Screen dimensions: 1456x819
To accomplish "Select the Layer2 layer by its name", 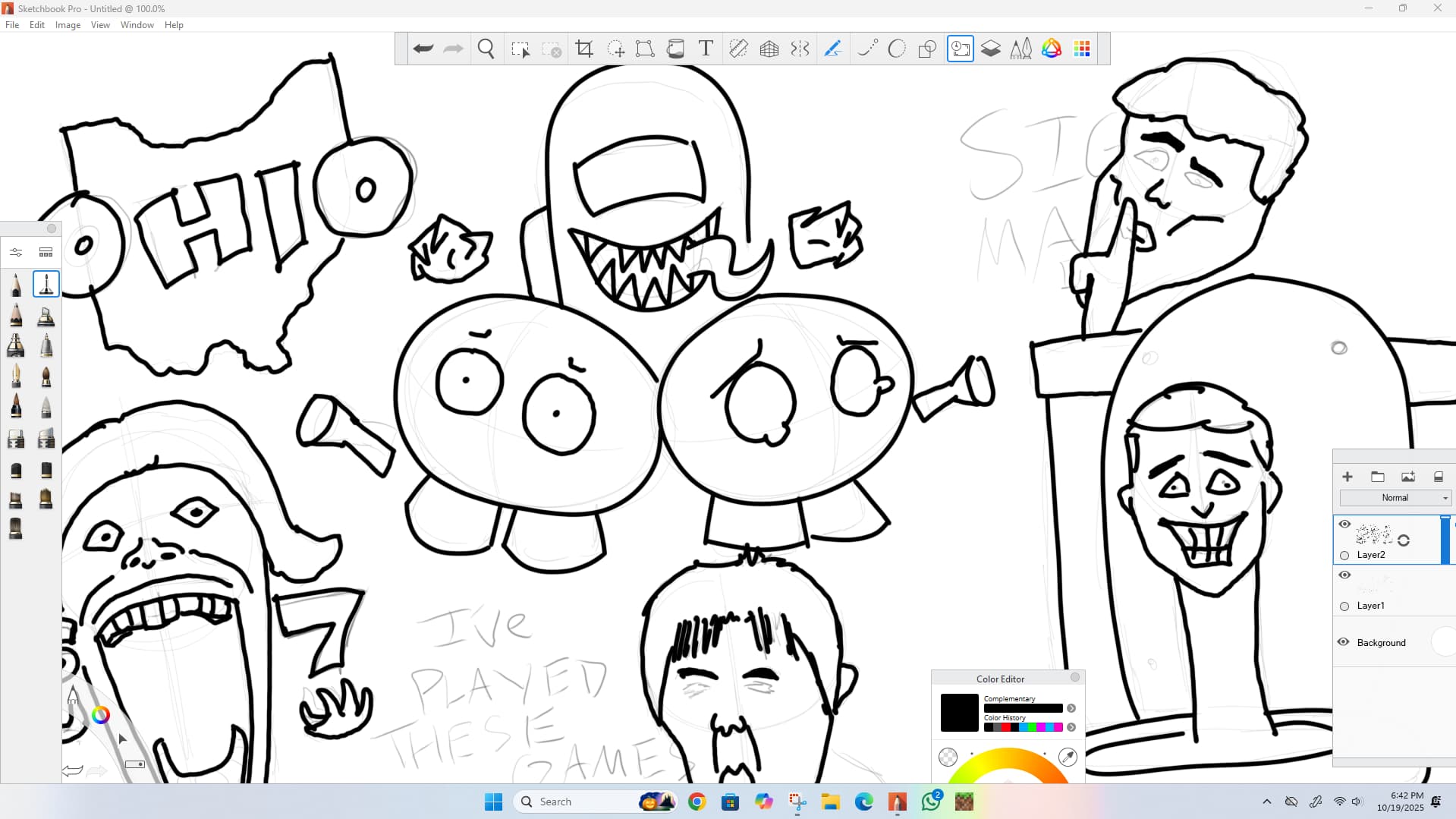I will [x=1371, y=555].
